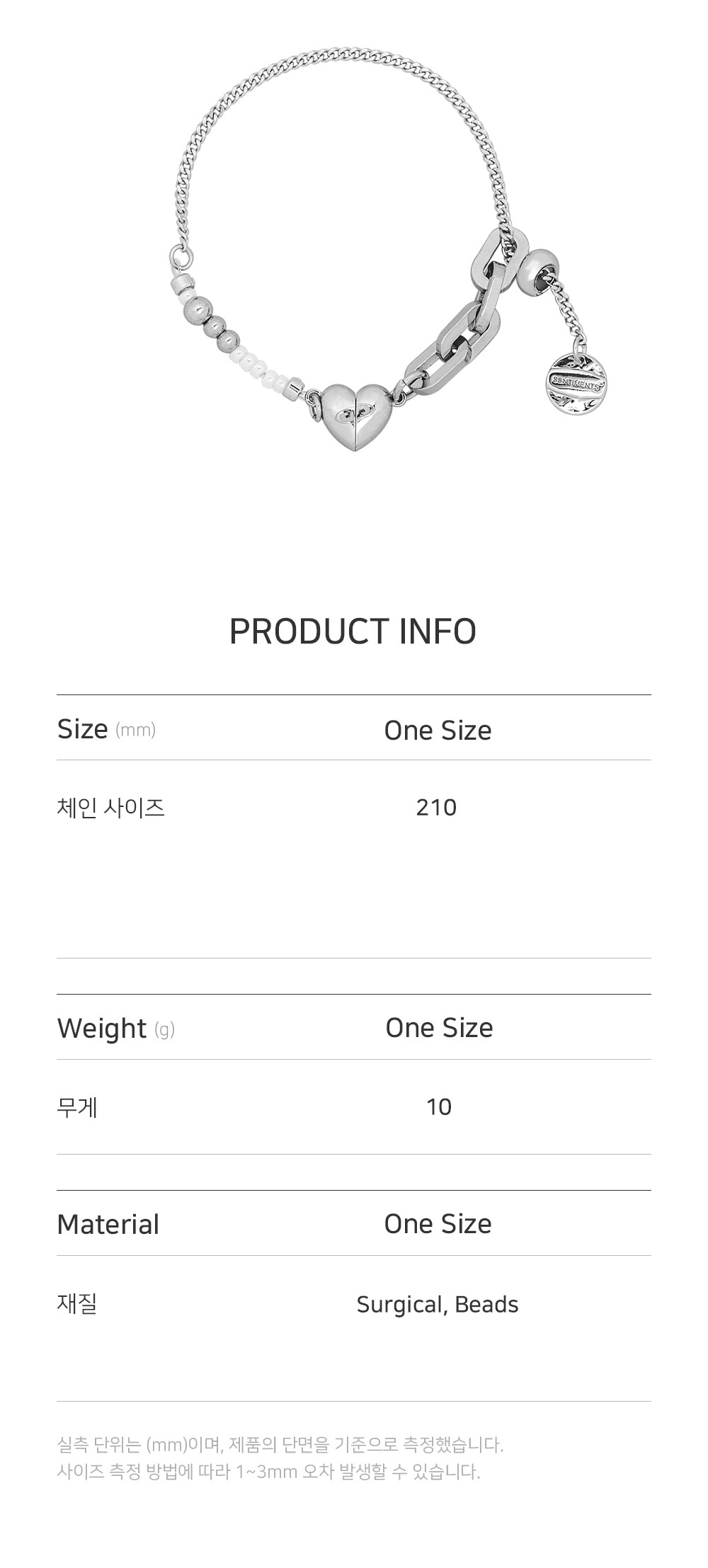The height and width of the screenshot is (1568, 708).
Task: Click the 1~3mm measurement error footnote
Action: (x=268, y=1472)
